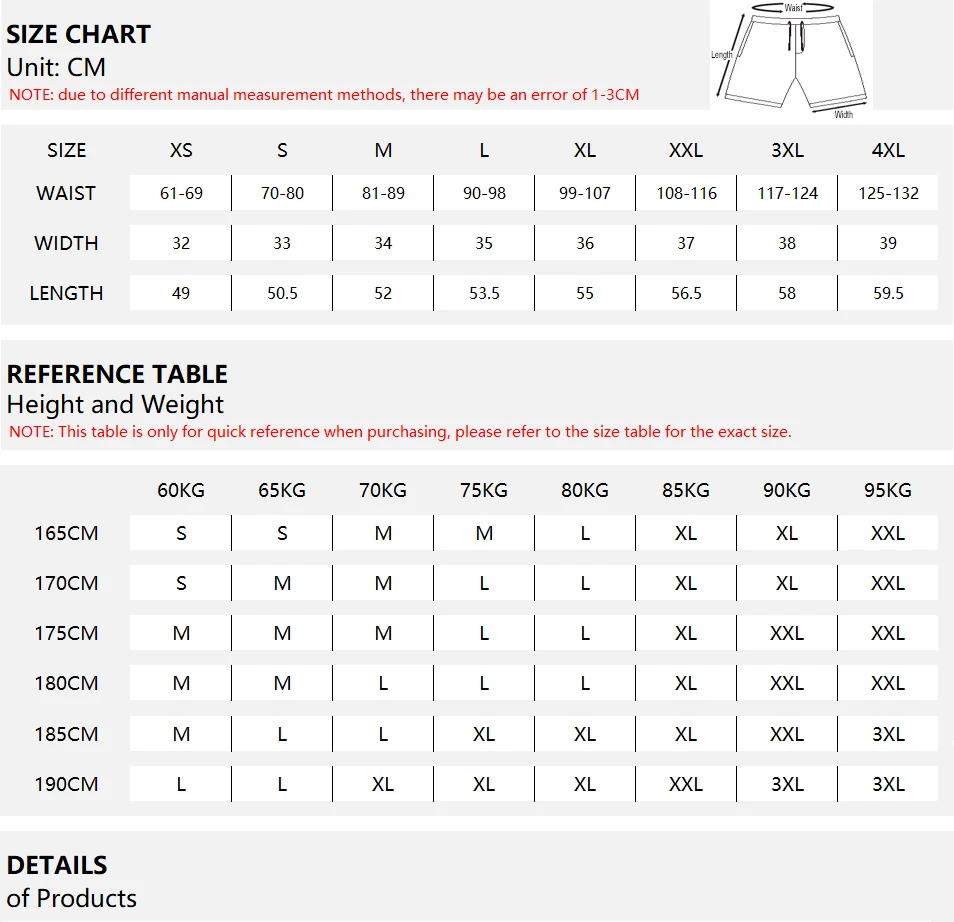This screenshot has height=922, width=954.
Task: Click the length value 53.5
Action: [484, 293]
